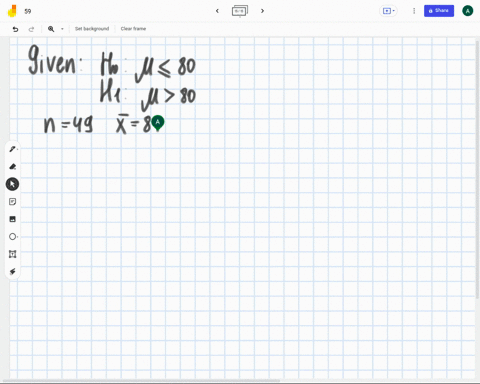Select the Pen tool
The image size is (480, 384).
(x=12, y=149)
